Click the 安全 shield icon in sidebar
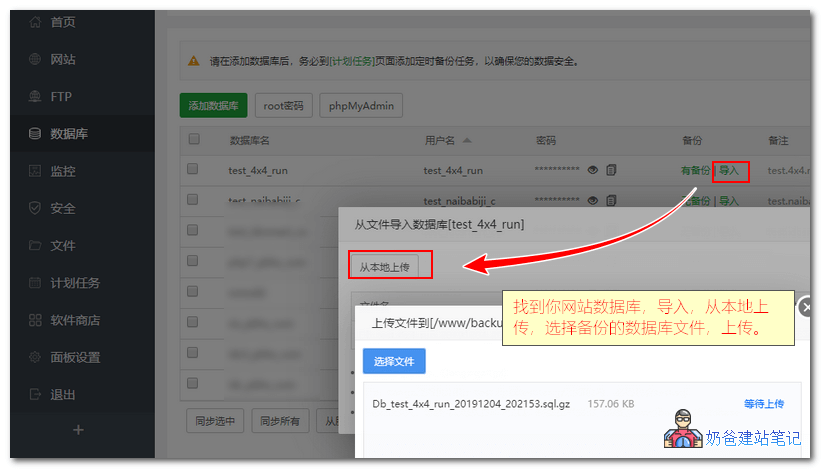 tap(35, 208)
